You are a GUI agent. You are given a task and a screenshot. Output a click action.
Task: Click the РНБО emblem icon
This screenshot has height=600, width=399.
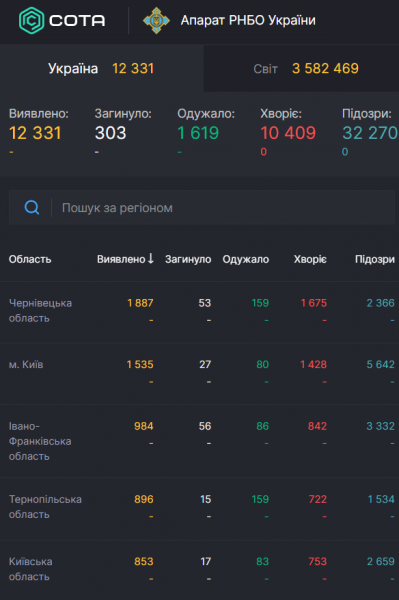tap(156, 20)
